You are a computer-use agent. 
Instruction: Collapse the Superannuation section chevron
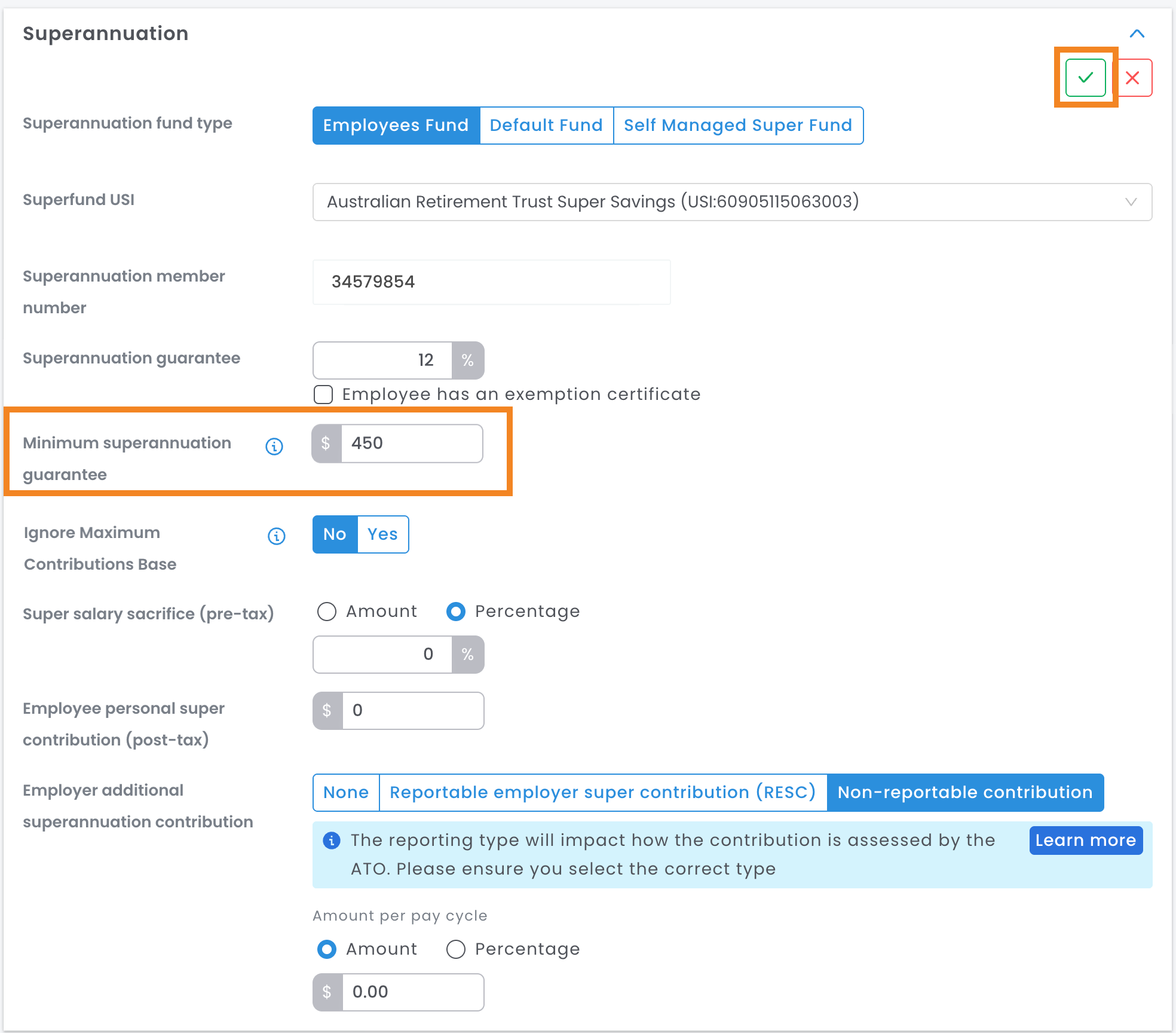[x=1137, y=33]
